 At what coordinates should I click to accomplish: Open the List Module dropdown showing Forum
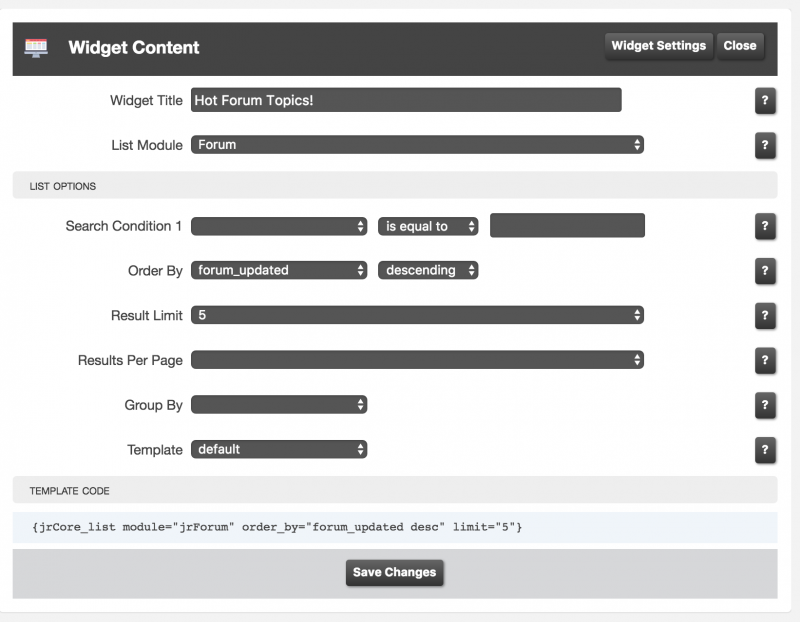coord(417,145)
